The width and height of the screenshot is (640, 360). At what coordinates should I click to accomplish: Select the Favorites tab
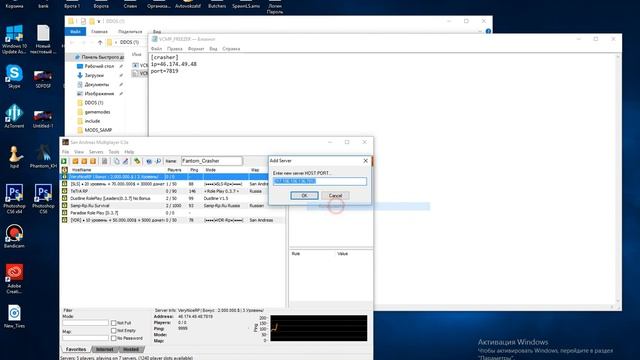point(76,349)
